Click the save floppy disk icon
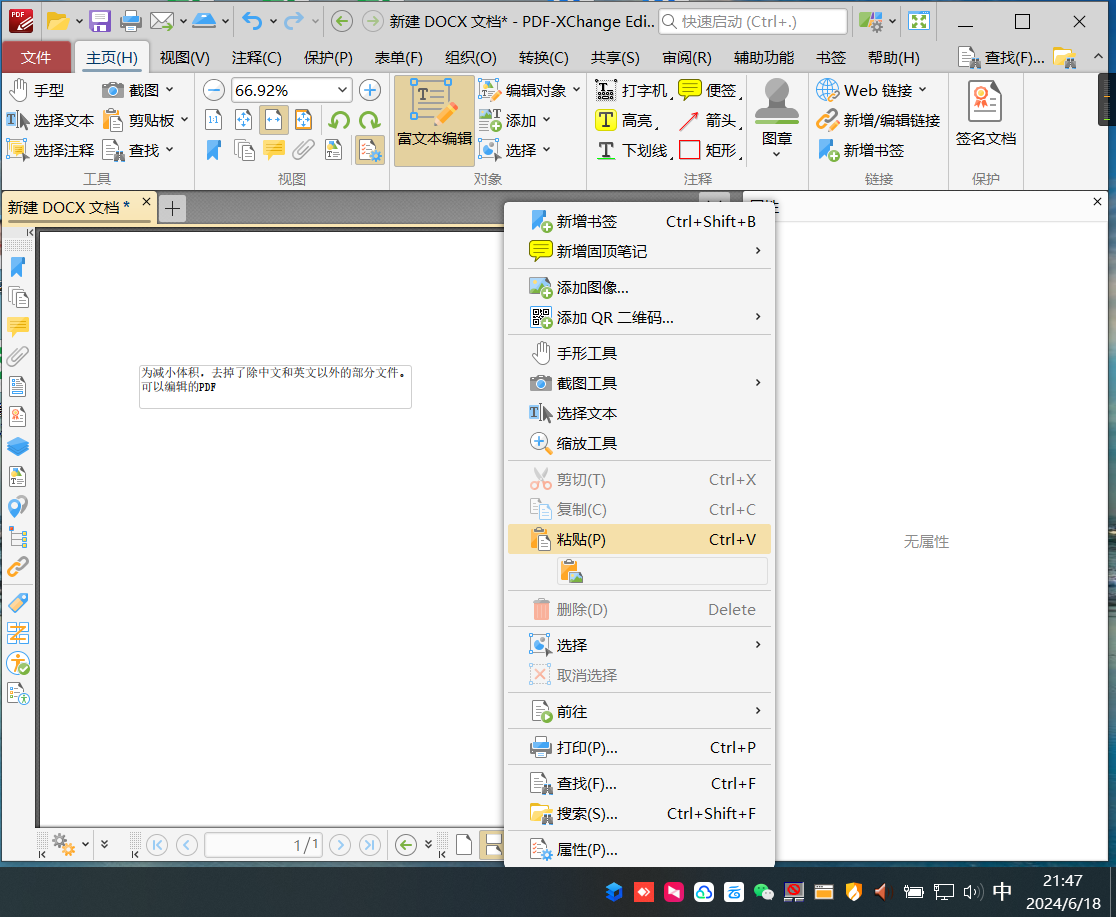The height and width of the screenshot is (917, 1116). tap(100, 21)
